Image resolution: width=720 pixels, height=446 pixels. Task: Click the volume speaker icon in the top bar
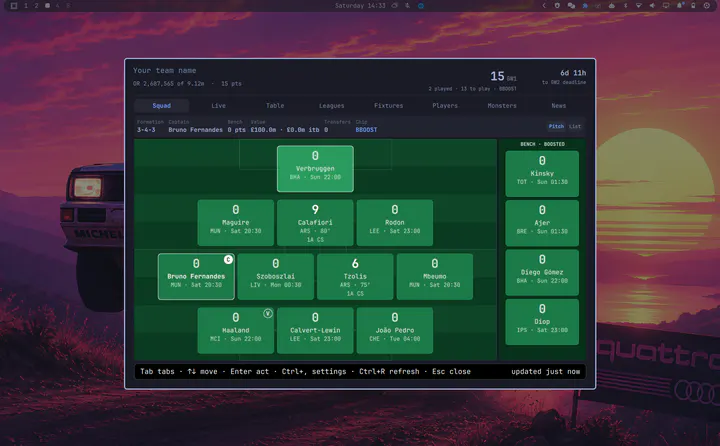(x=652, y=6)
